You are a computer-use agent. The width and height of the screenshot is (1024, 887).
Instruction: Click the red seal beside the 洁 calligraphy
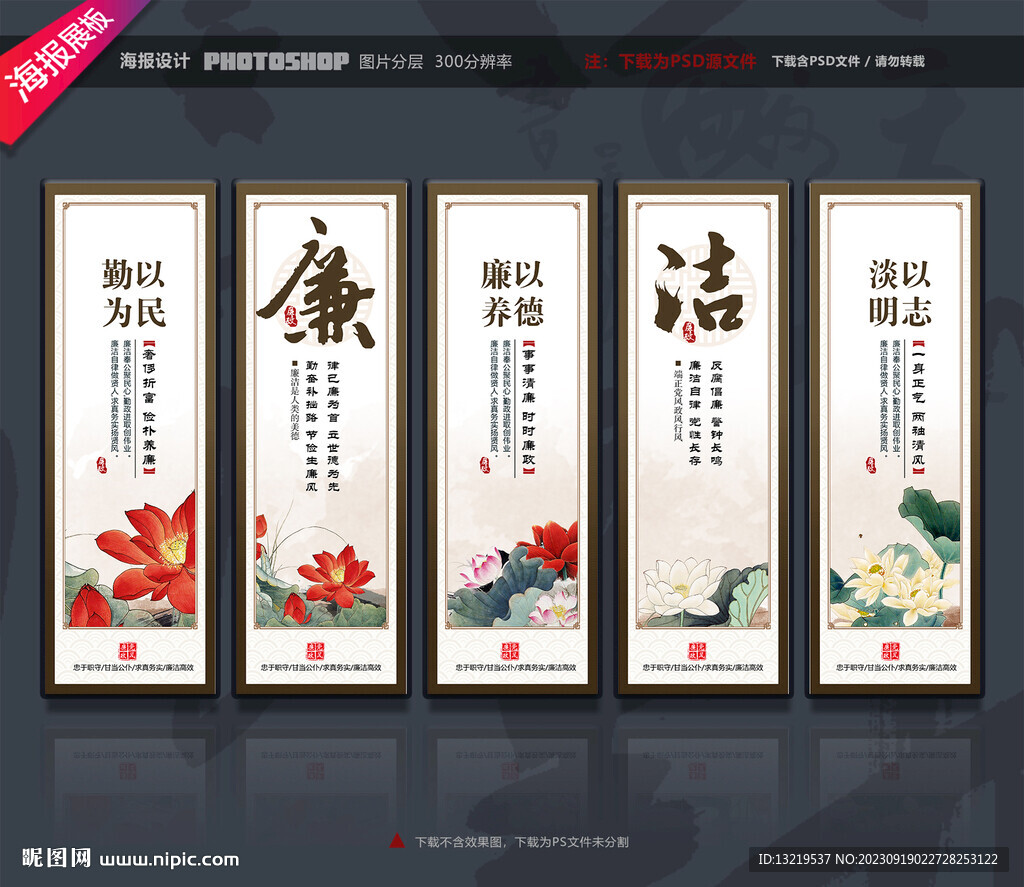[x=689, y=332]
